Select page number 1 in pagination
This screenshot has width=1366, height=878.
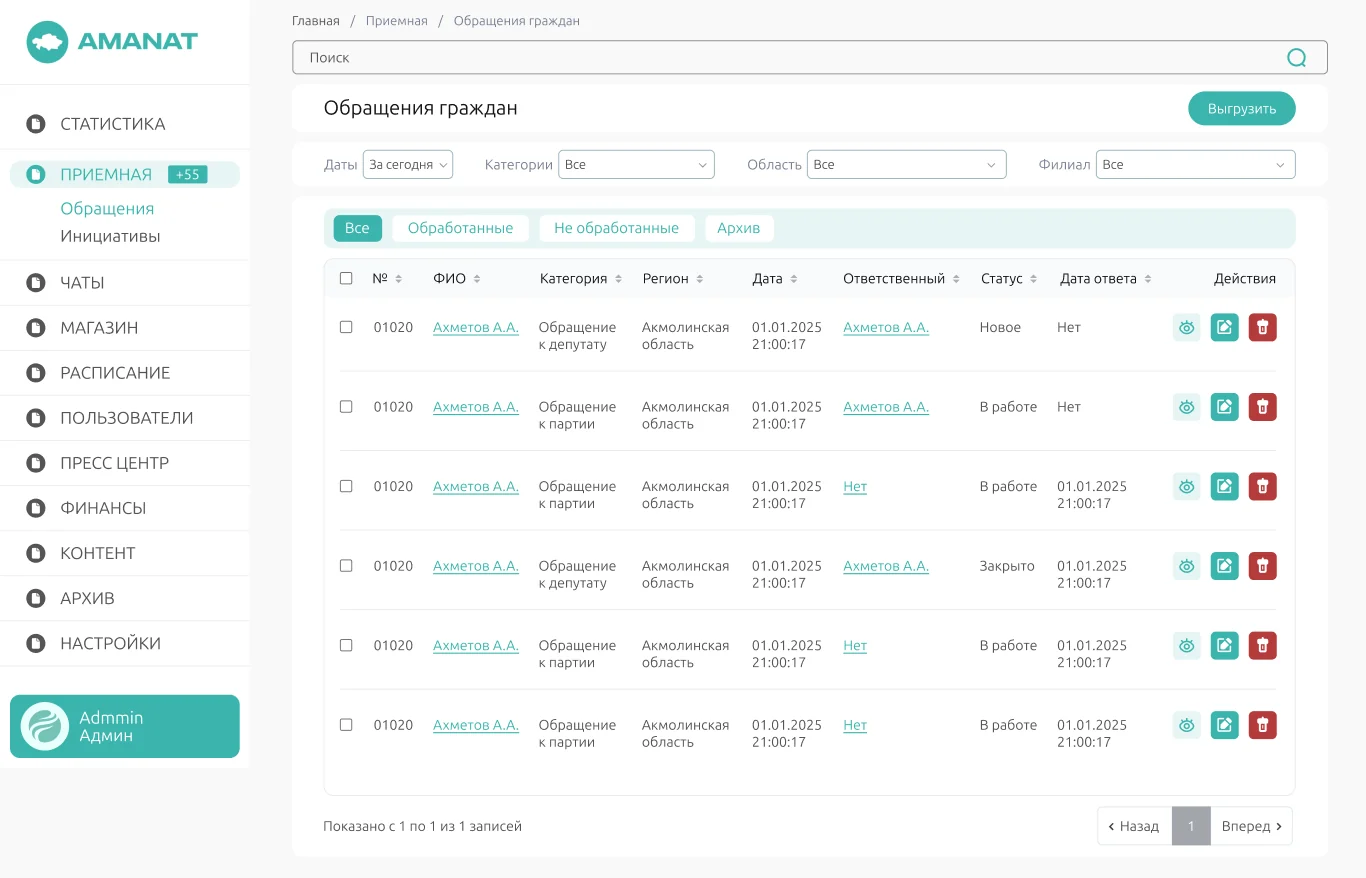coord(1191,826)
